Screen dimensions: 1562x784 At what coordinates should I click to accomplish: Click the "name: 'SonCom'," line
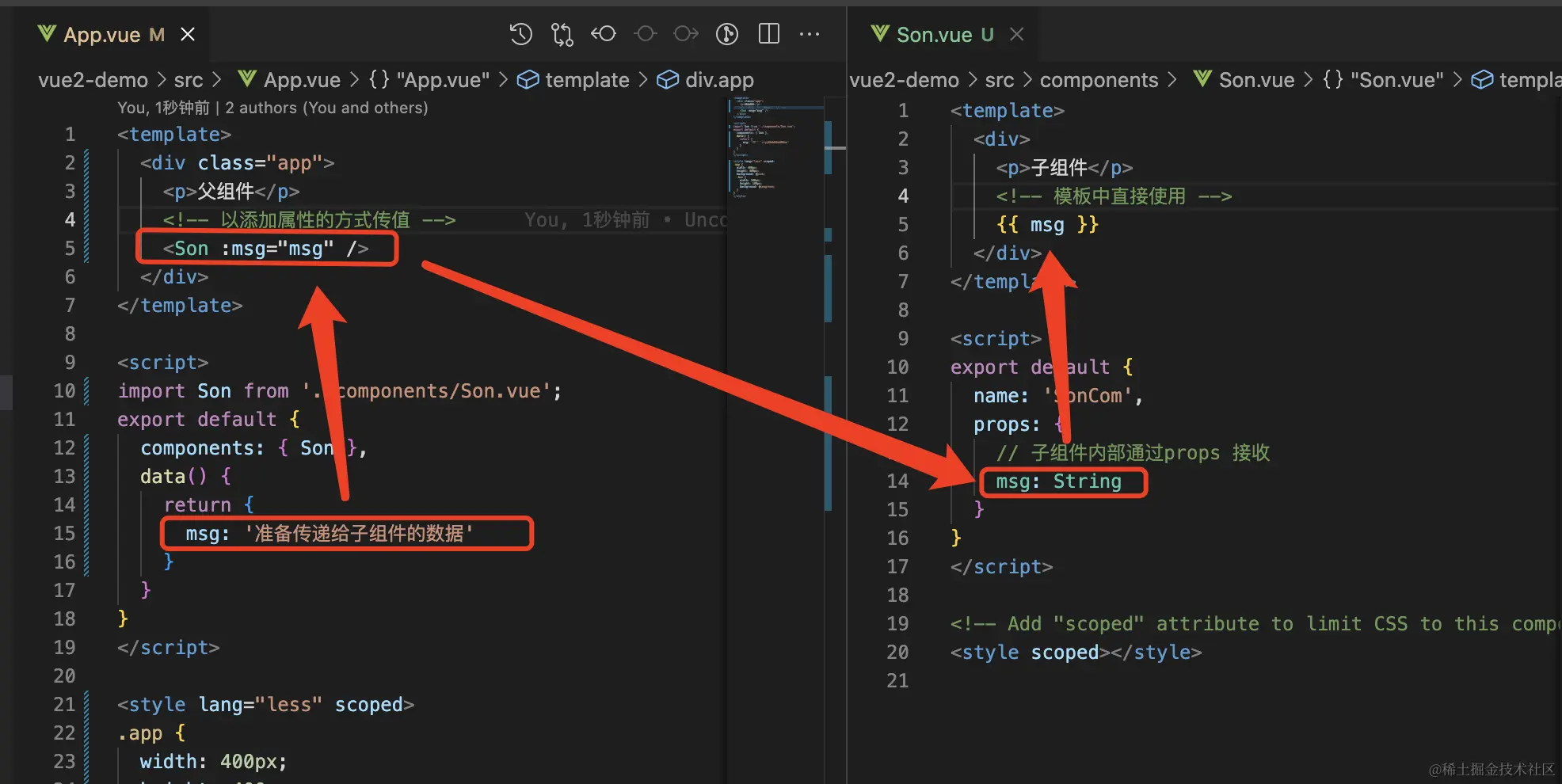click(1058, 396)
